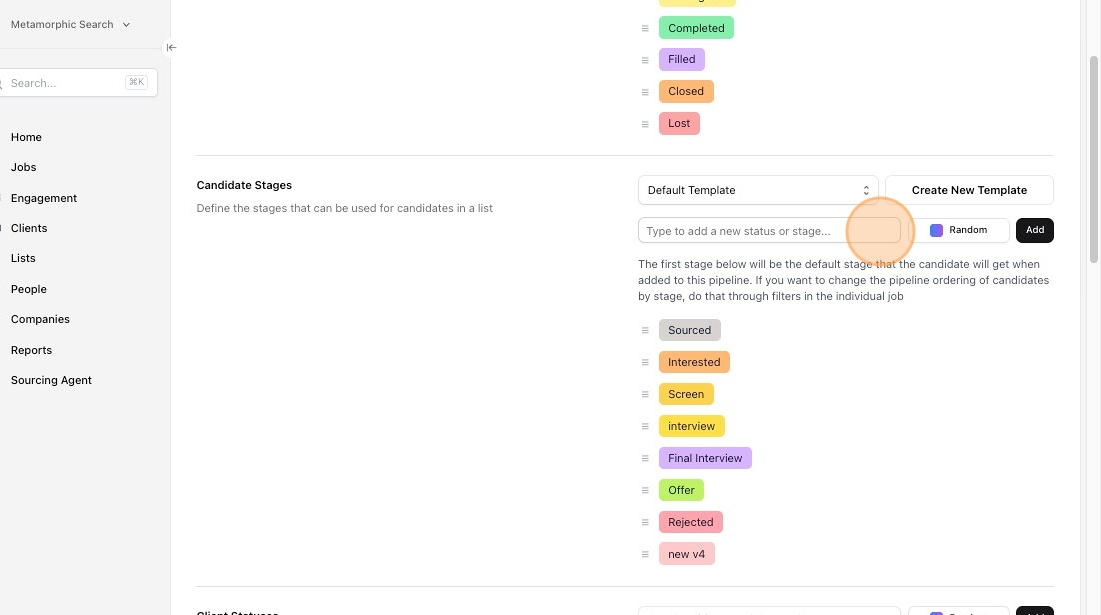Click drag handle next to Offer stage
Screen dimensions: 1101x615
pos(645,490)
